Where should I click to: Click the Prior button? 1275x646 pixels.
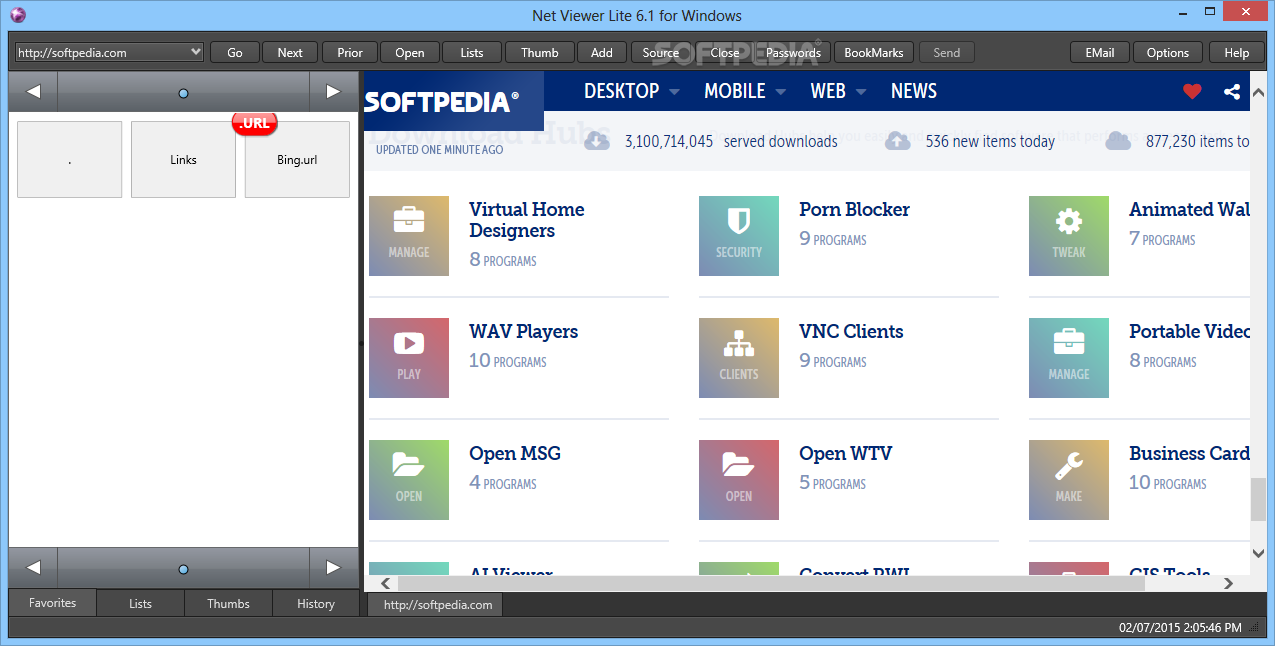350,52
